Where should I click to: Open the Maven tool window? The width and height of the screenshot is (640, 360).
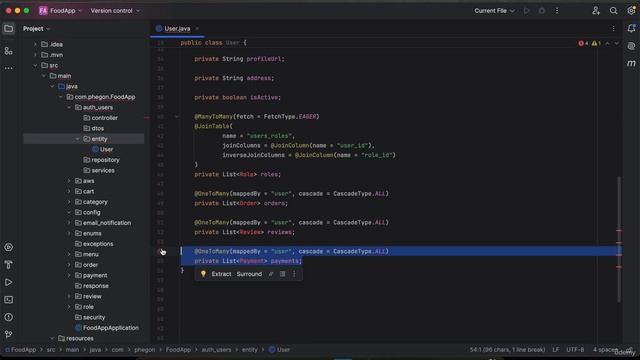click(631, 63)
